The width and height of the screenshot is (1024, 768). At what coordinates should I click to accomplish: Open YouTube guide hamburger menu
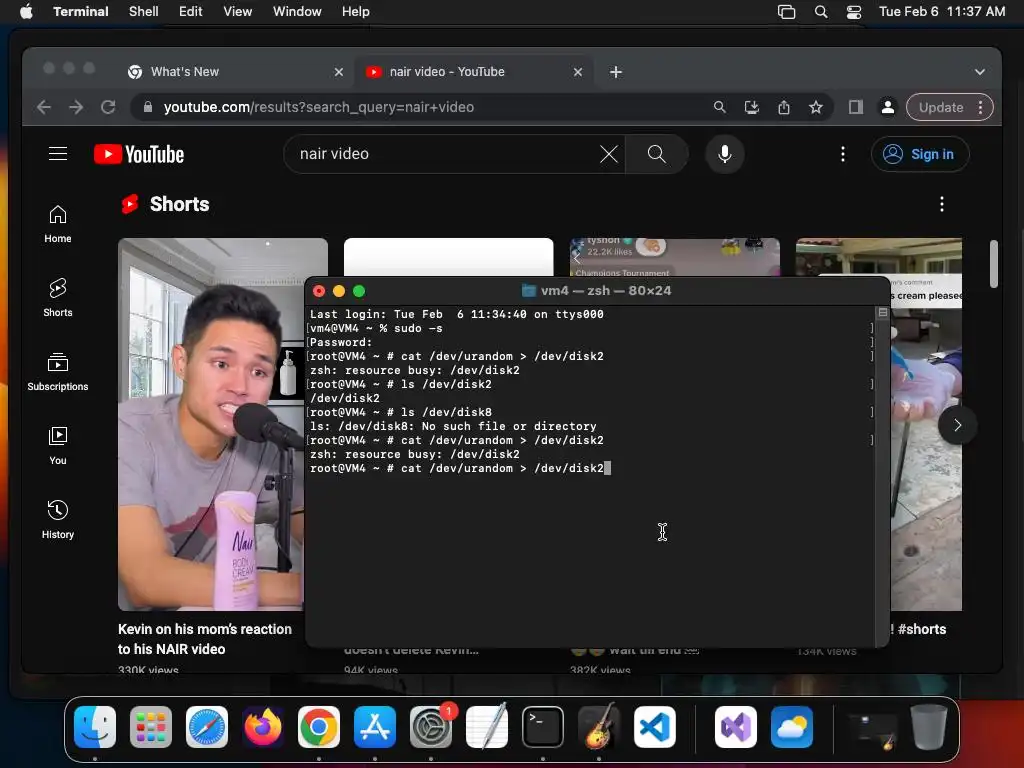pyautogui.click(x=58, y=154)
